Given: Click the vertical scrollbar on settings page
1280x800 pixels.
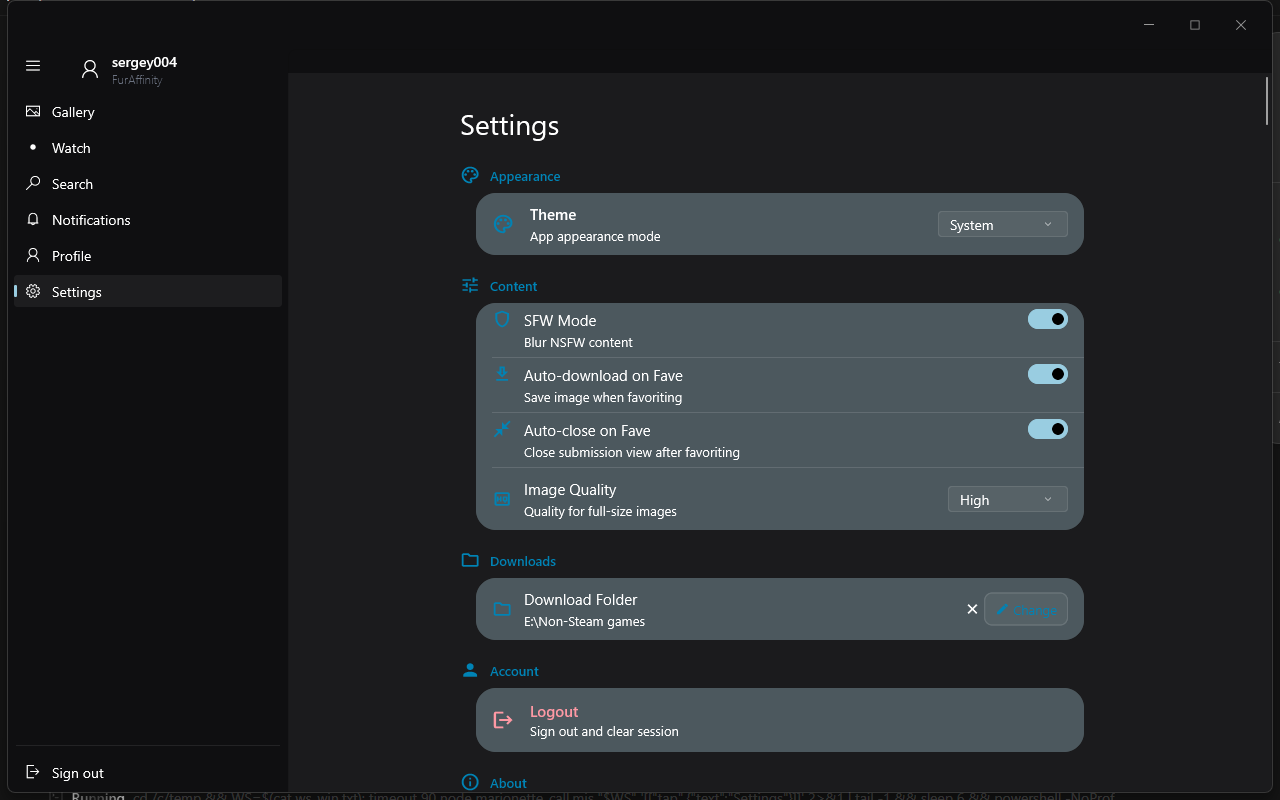Looking at the screenshot, I should pyautogui.click(x=1267, y=100).
